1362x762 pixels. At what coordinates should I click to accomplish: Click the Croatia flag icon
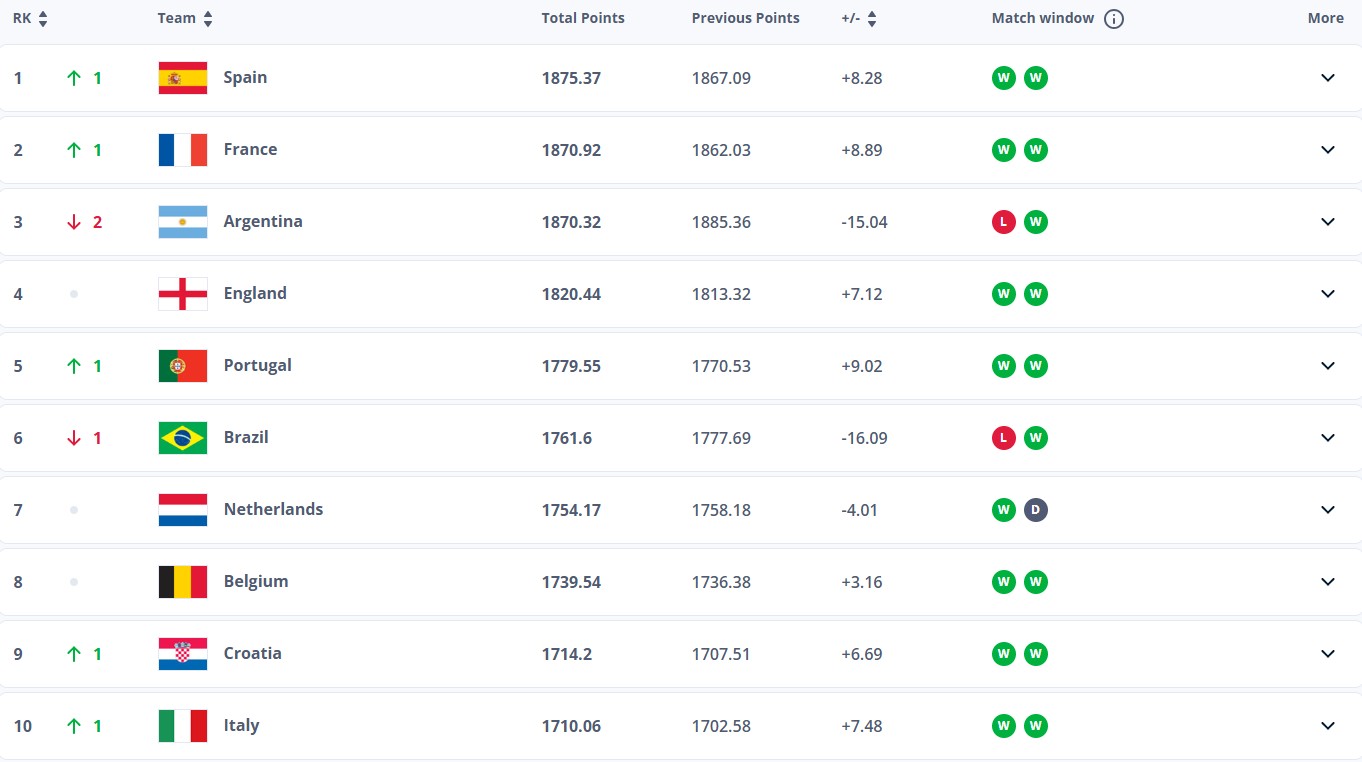(183, 654)
